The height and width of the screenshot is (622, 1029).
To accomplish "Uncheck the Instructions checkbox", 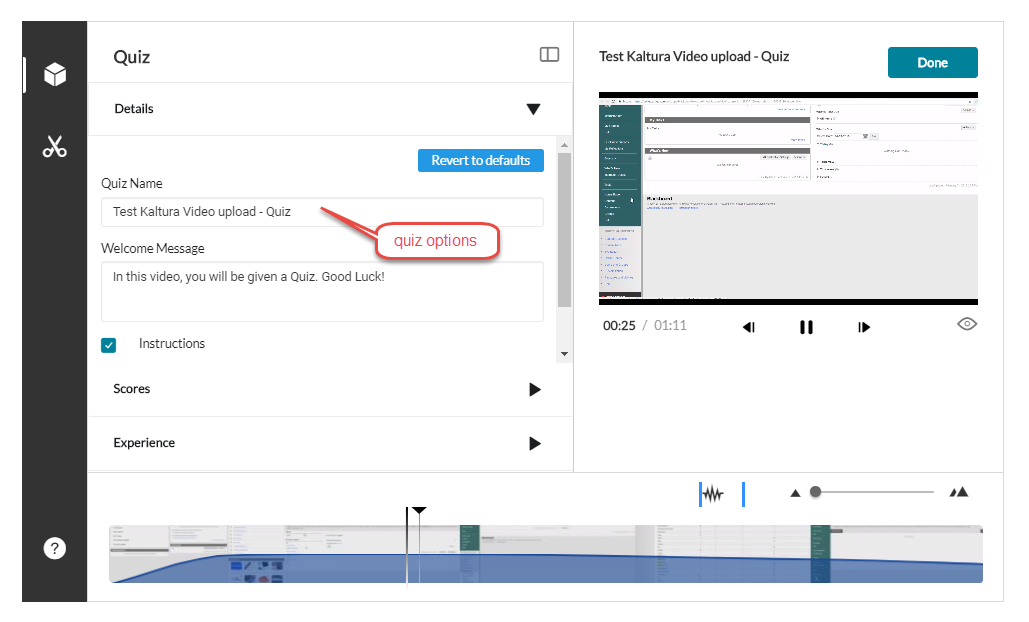I will coord(109,345).
